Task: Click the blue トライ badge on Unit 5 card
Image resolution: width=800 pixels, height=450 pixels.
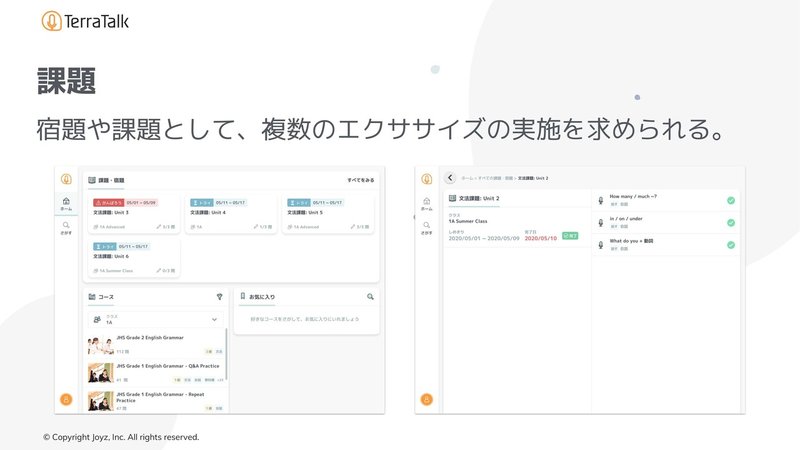Action: point(298,203)
